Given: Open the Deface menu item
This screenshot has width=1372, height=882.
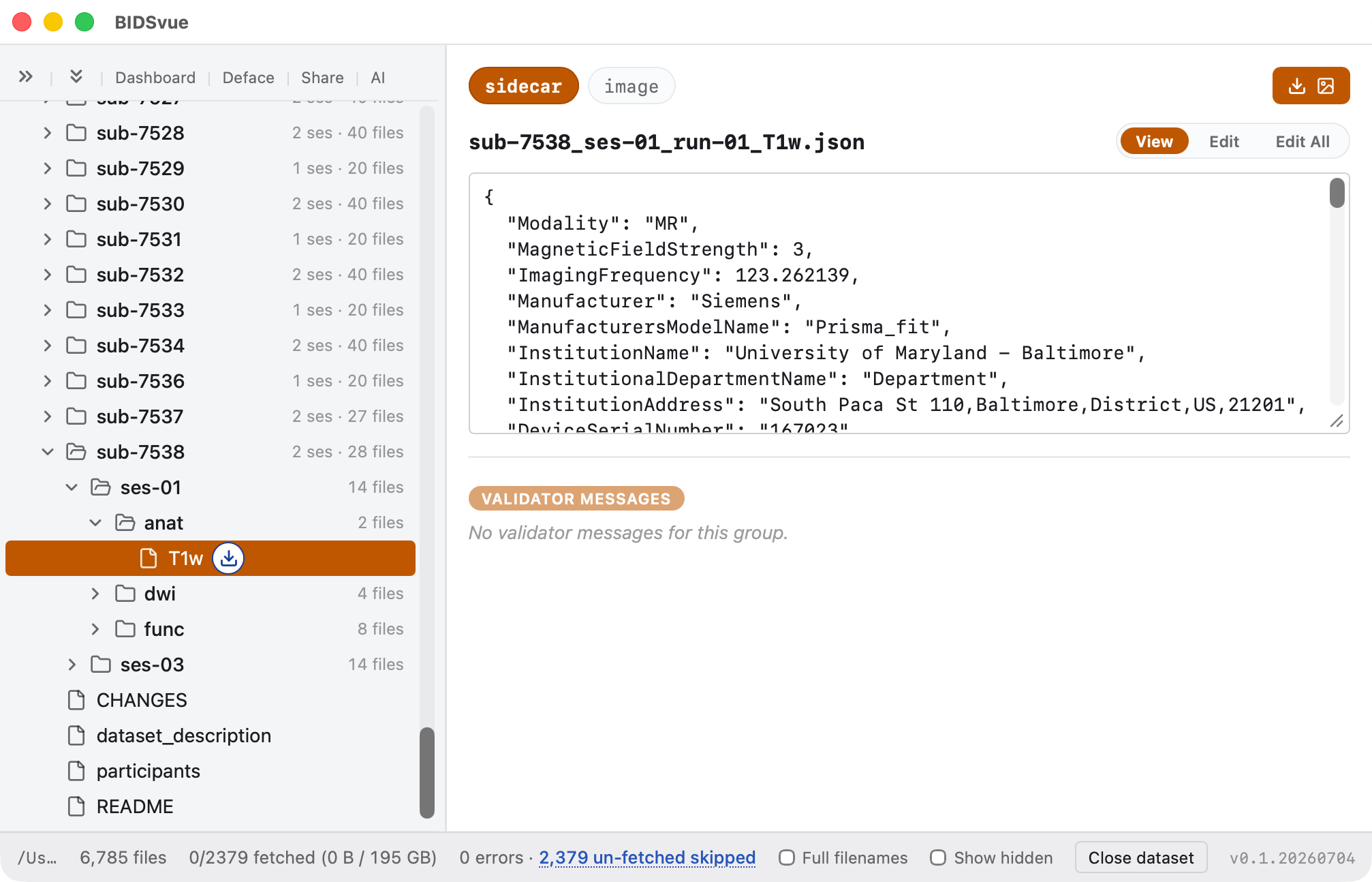Looking at the screenshot, I should (x=248, y=78).
